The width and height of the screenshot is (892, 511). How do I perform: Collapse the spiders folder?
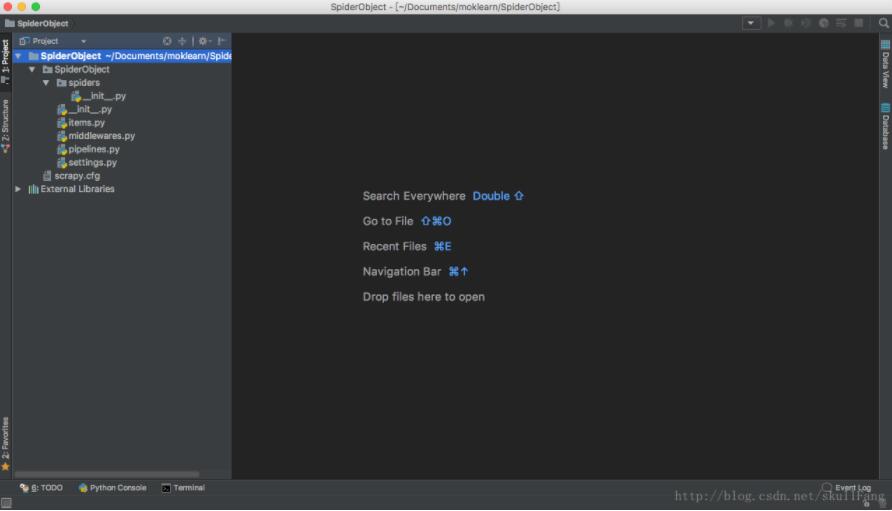coord(46,83)
